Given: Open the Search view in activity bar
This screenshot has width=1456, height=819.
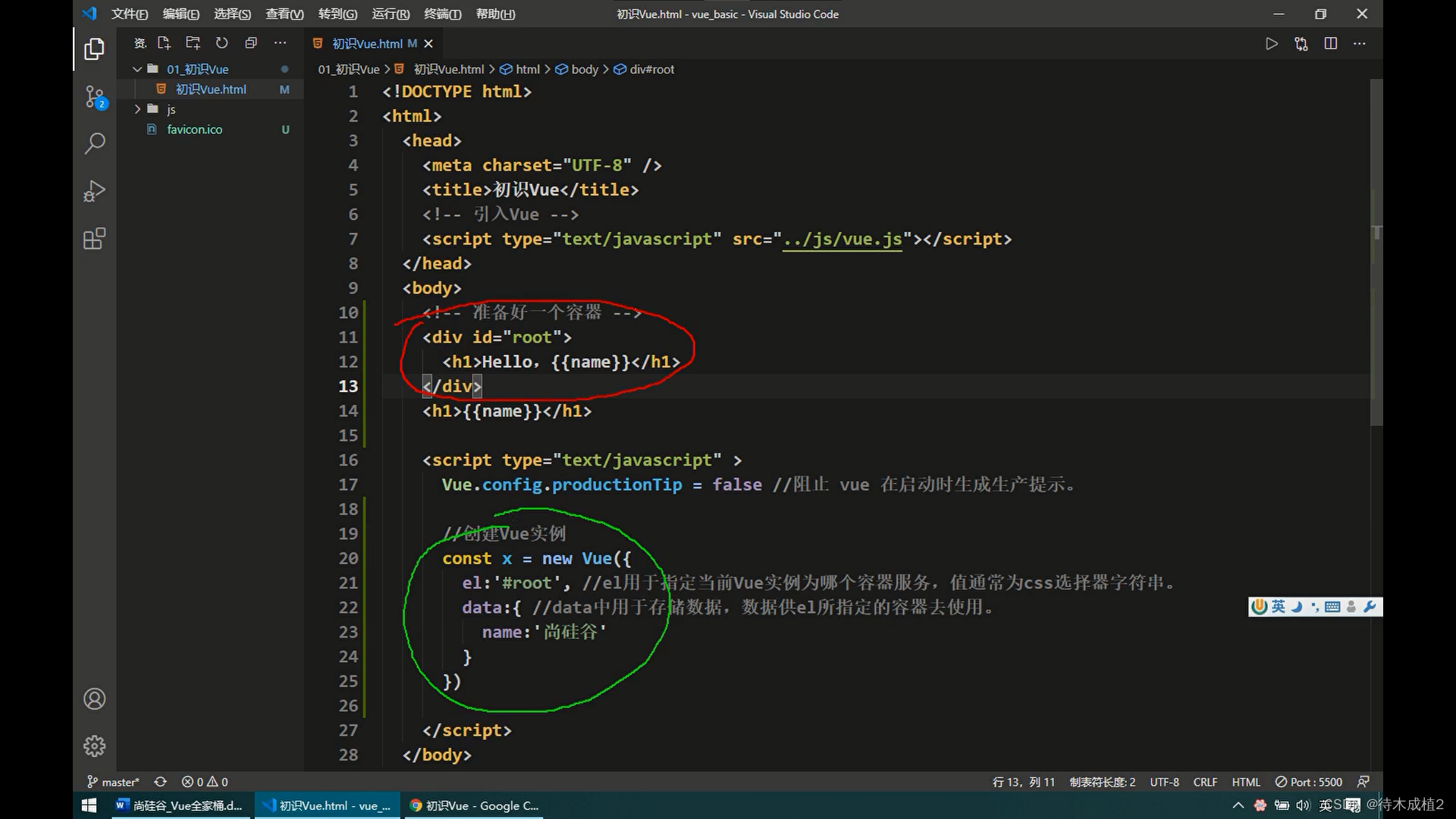Looking at the screenshot, I should click(94, 143).
